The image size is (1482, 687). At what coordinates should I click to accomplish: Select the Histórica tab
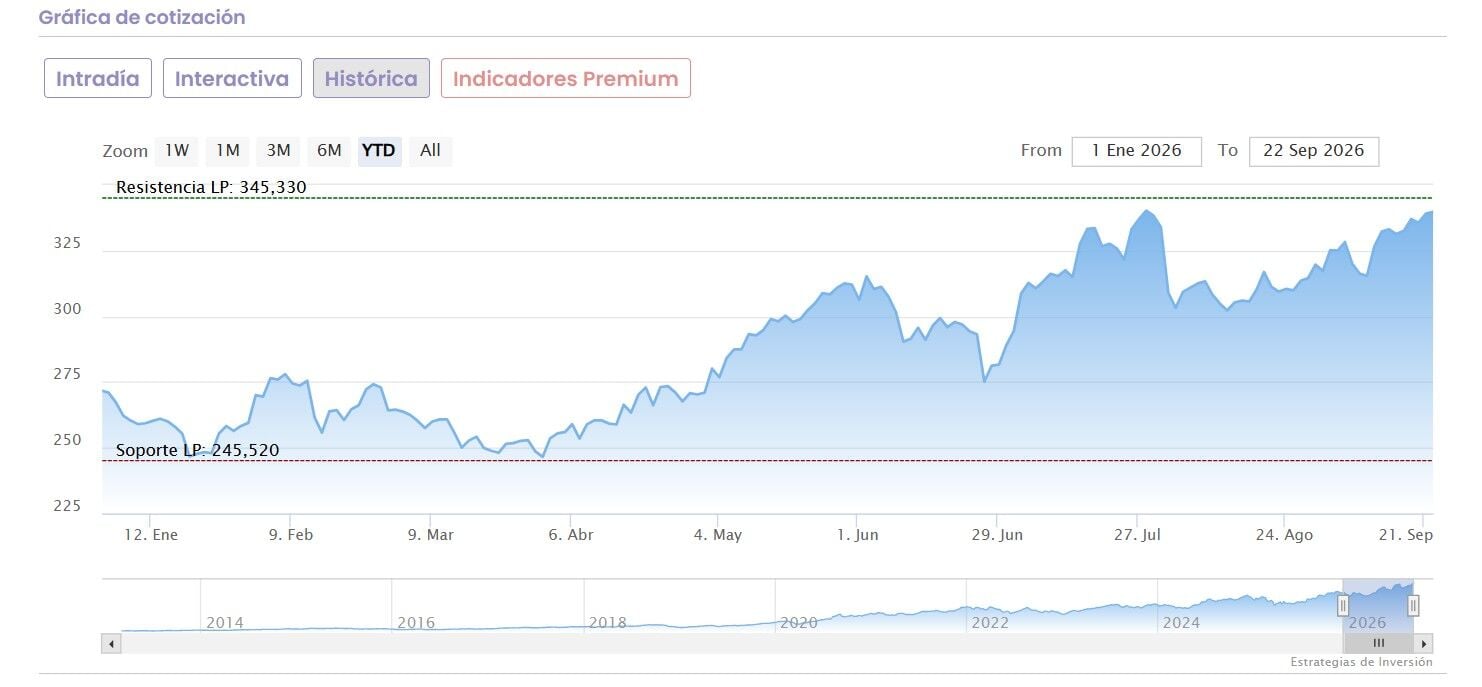coord(371,78)
